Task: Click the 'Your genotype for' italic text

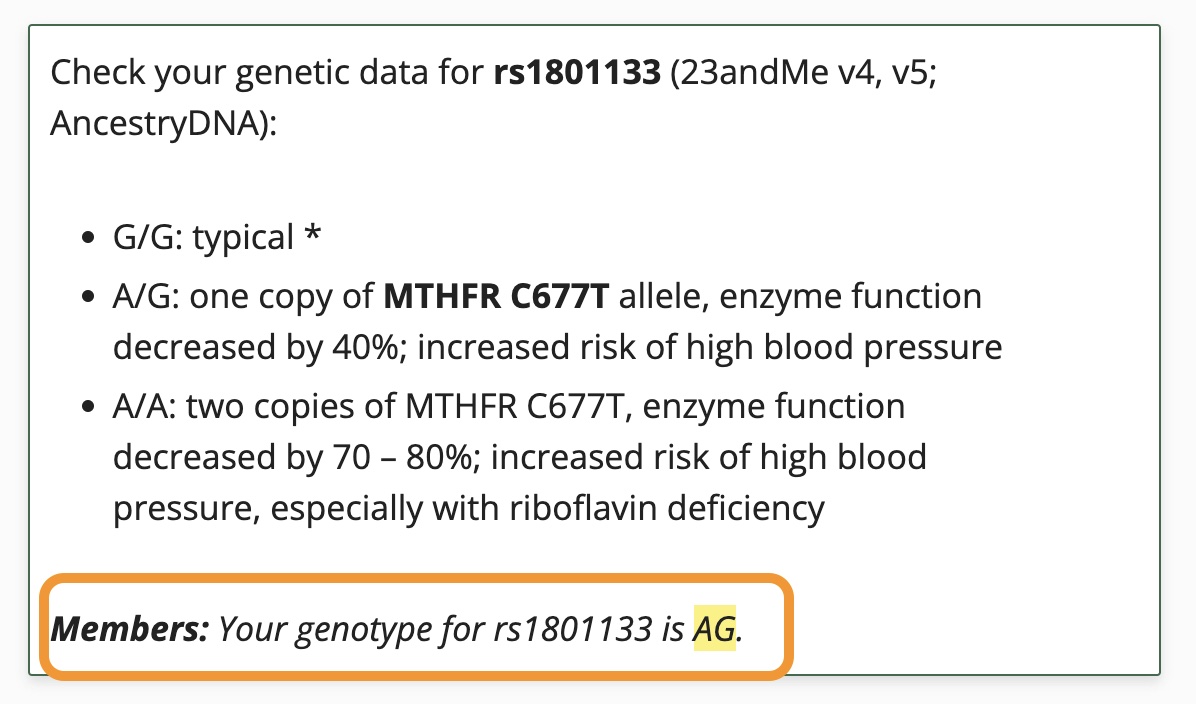Action: click(352, 629)
